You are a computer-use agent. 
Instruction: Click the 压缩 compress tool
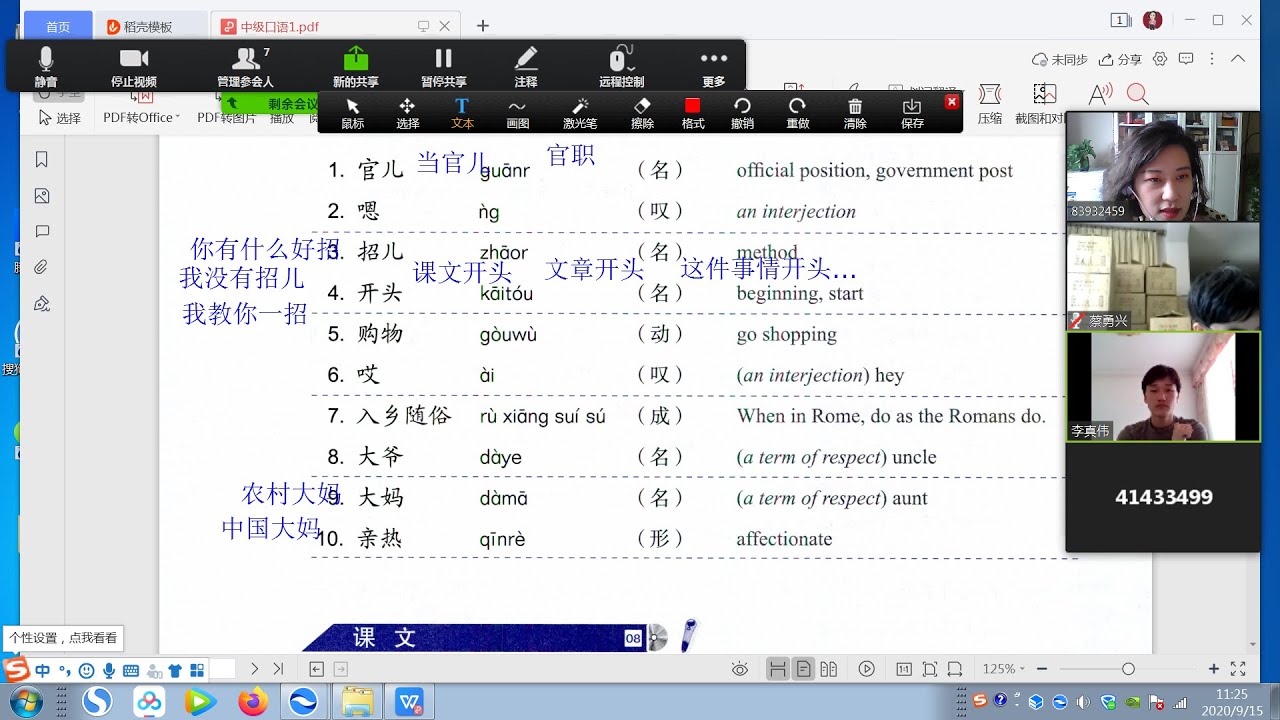pos(990,105)
